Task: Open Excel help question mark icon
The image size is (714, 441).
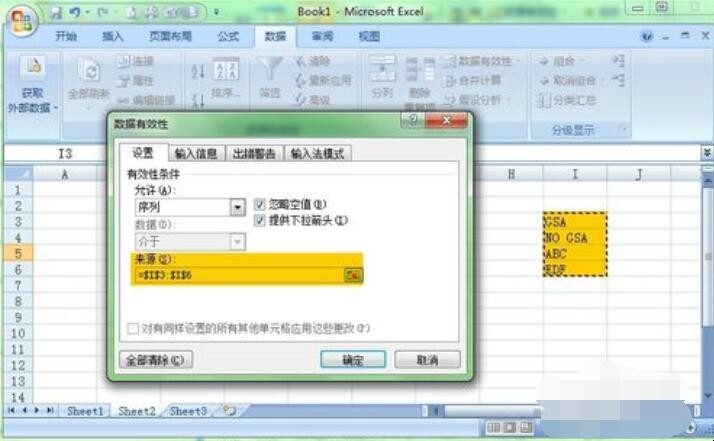Action: click(646, 36)
